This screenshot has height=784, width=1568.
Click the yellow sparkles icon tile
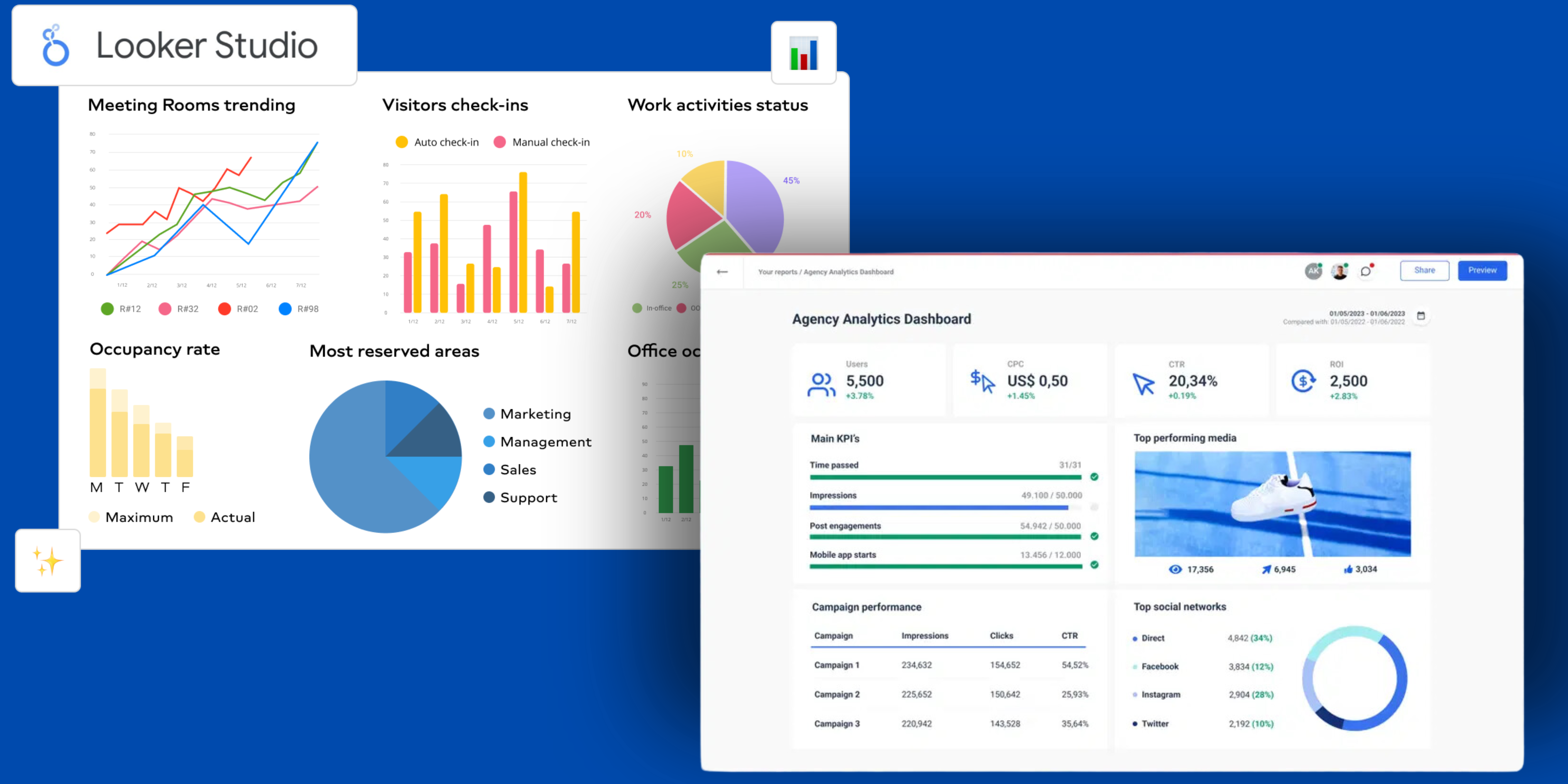click(x=47, y=561)
